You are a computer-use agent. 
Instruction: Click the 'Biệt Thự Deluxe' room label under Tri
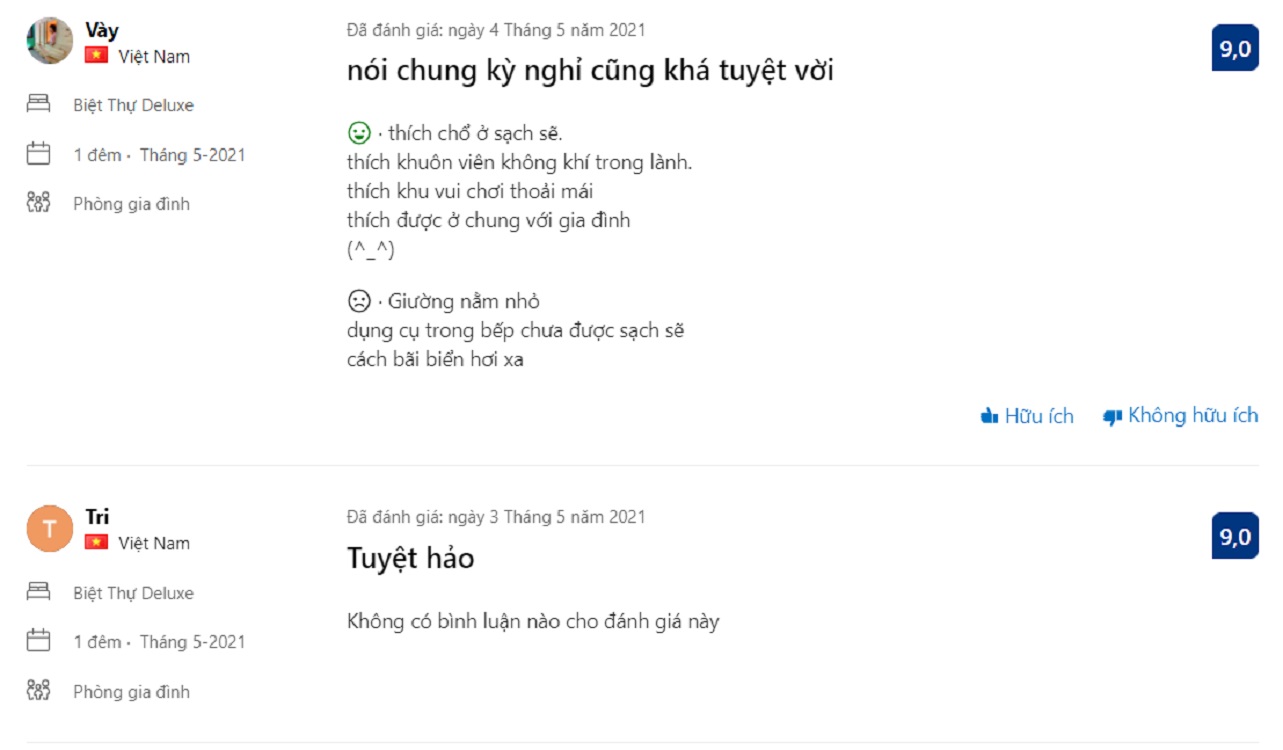[x=133, y=593]
